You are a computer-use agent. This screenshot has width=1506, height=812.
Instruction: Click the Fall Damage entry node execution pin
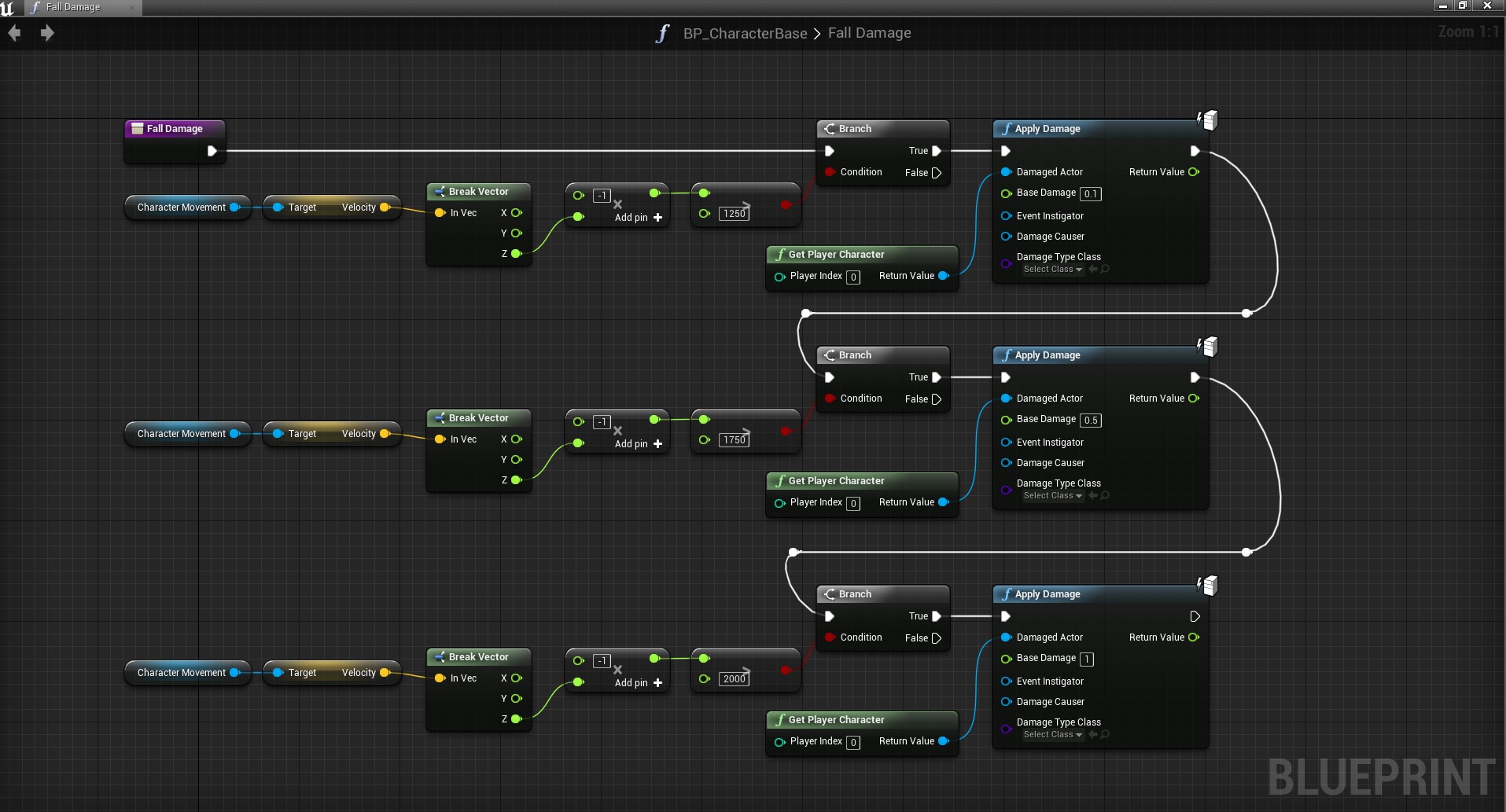[x=212, y=151]
